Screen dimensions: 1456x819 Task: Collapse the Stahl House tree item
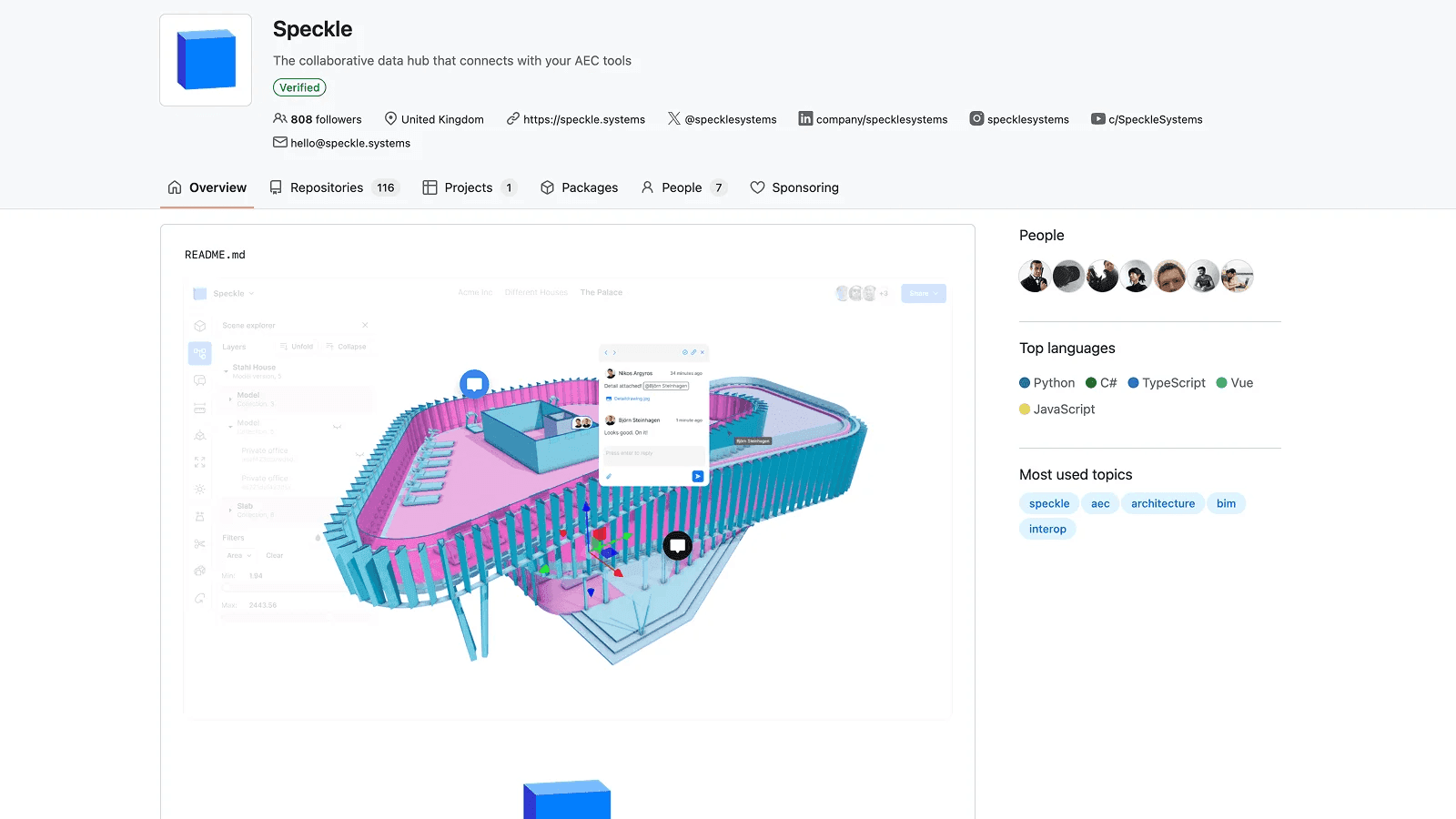[227, 371]
